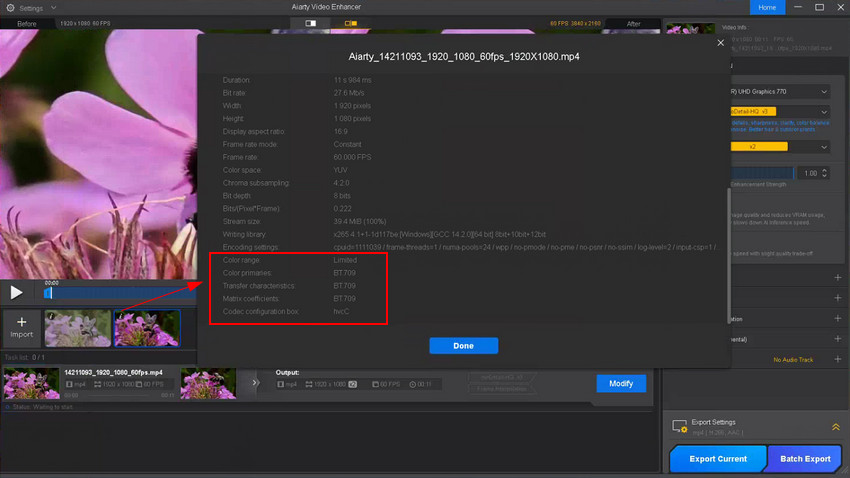Click the Frame rate 60.000 FPS value

click(x=352, y=157)
